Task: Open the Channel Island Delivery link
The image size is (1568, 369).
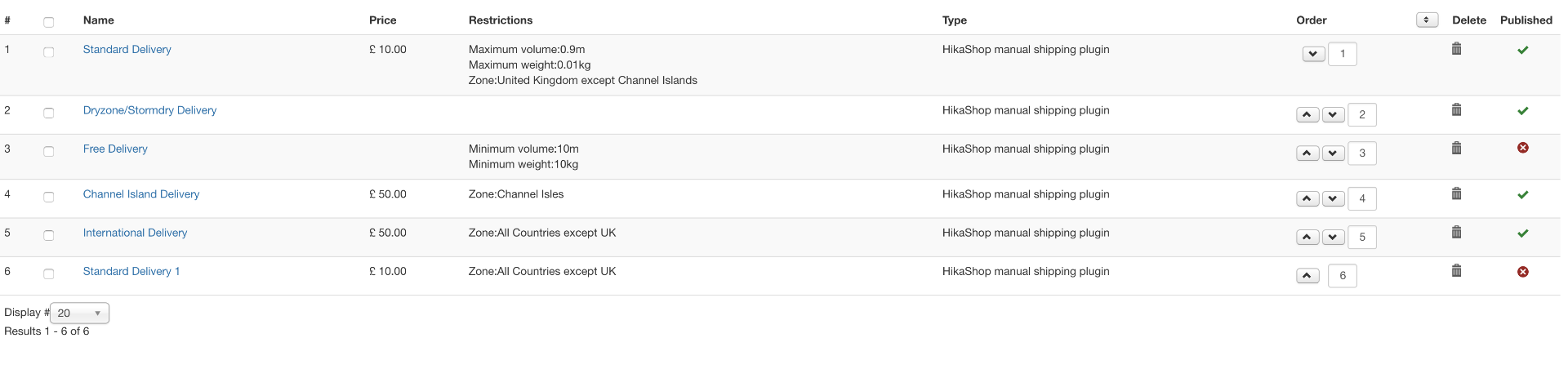Action: point(141,194)
